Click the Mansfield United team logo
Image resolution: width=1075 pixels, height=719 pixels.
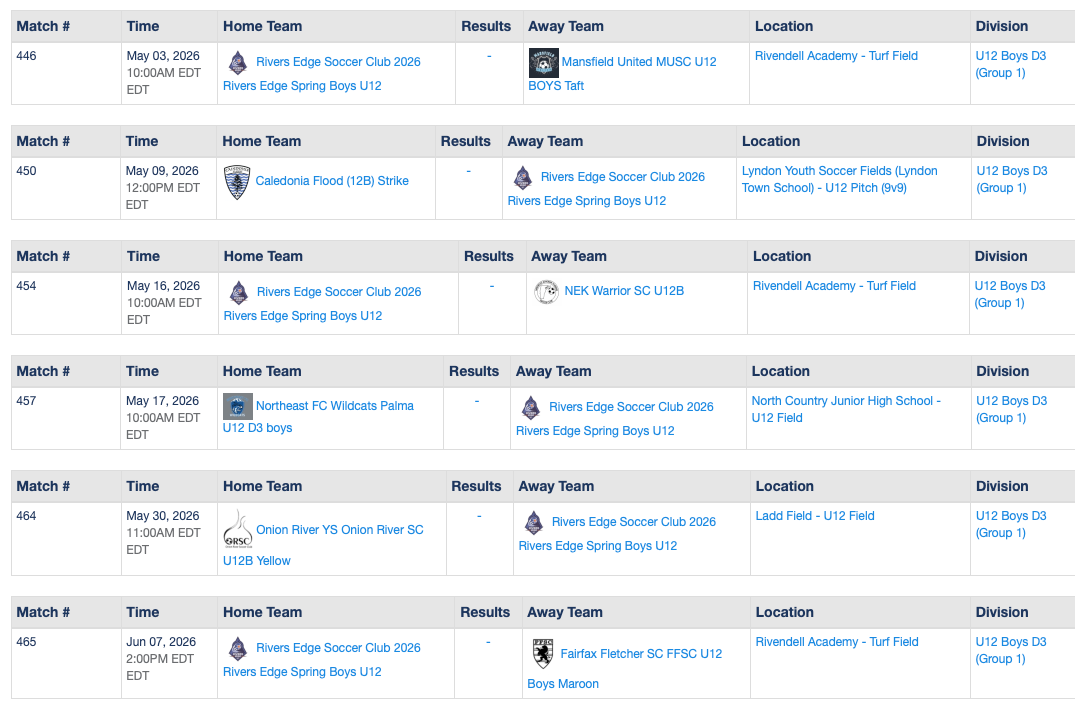point(543,63)
